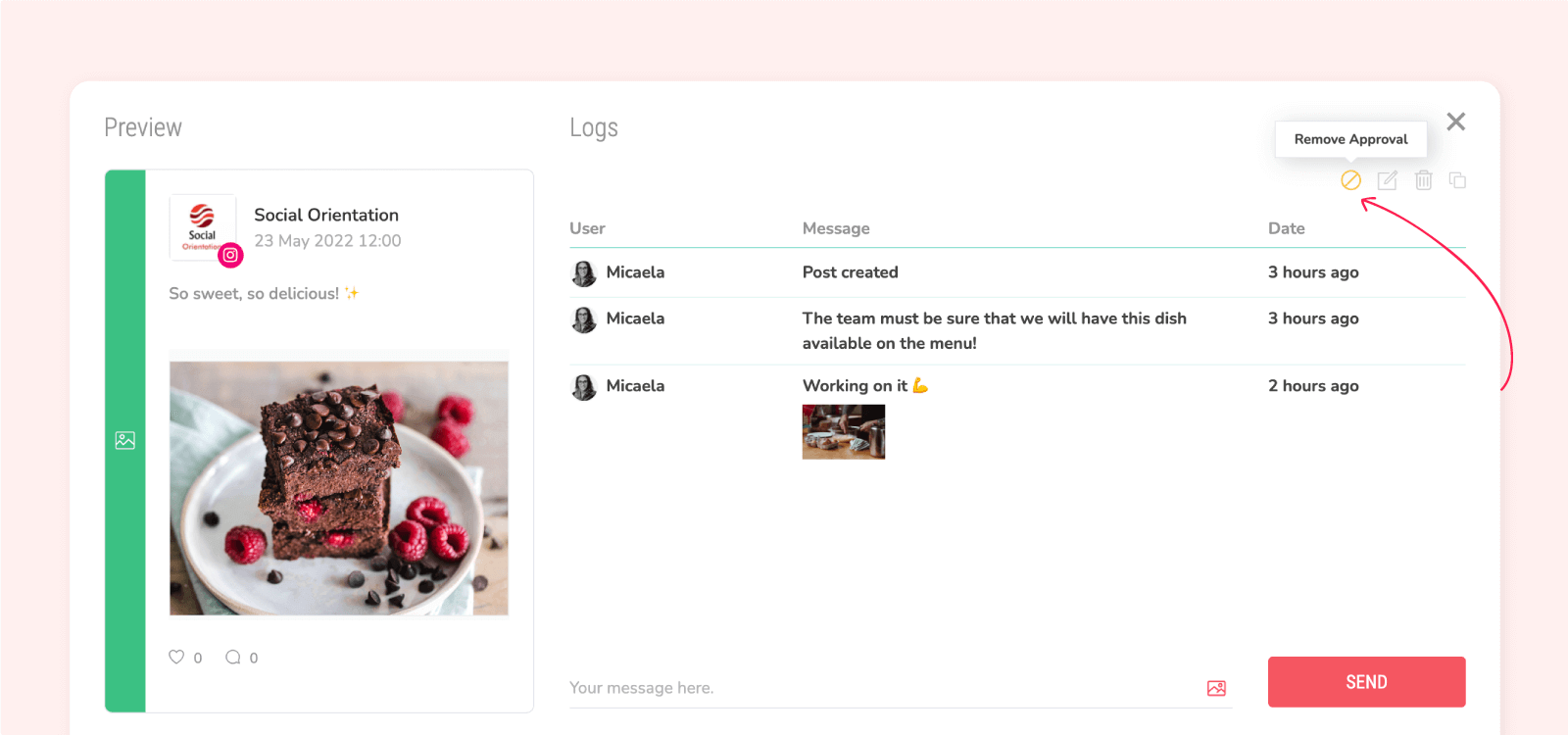Viewport: 1568px width, 735px height.
Task: Click the image type icon on green bar
Action: [x=125, y=441]
